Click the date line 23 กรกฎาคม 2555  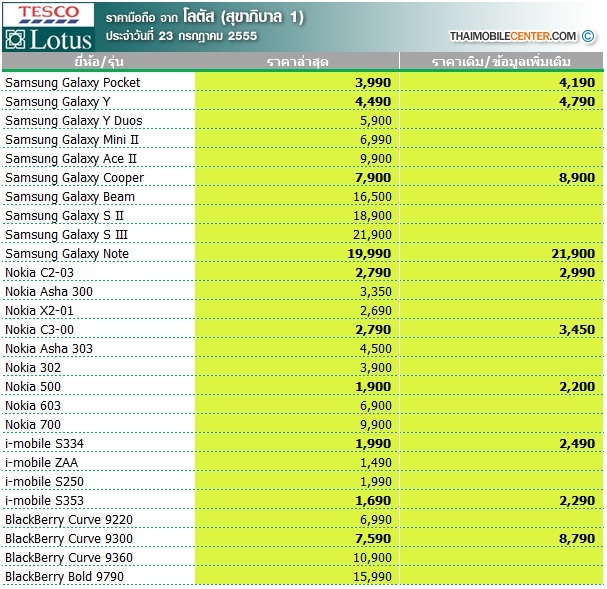pos(181,36)
